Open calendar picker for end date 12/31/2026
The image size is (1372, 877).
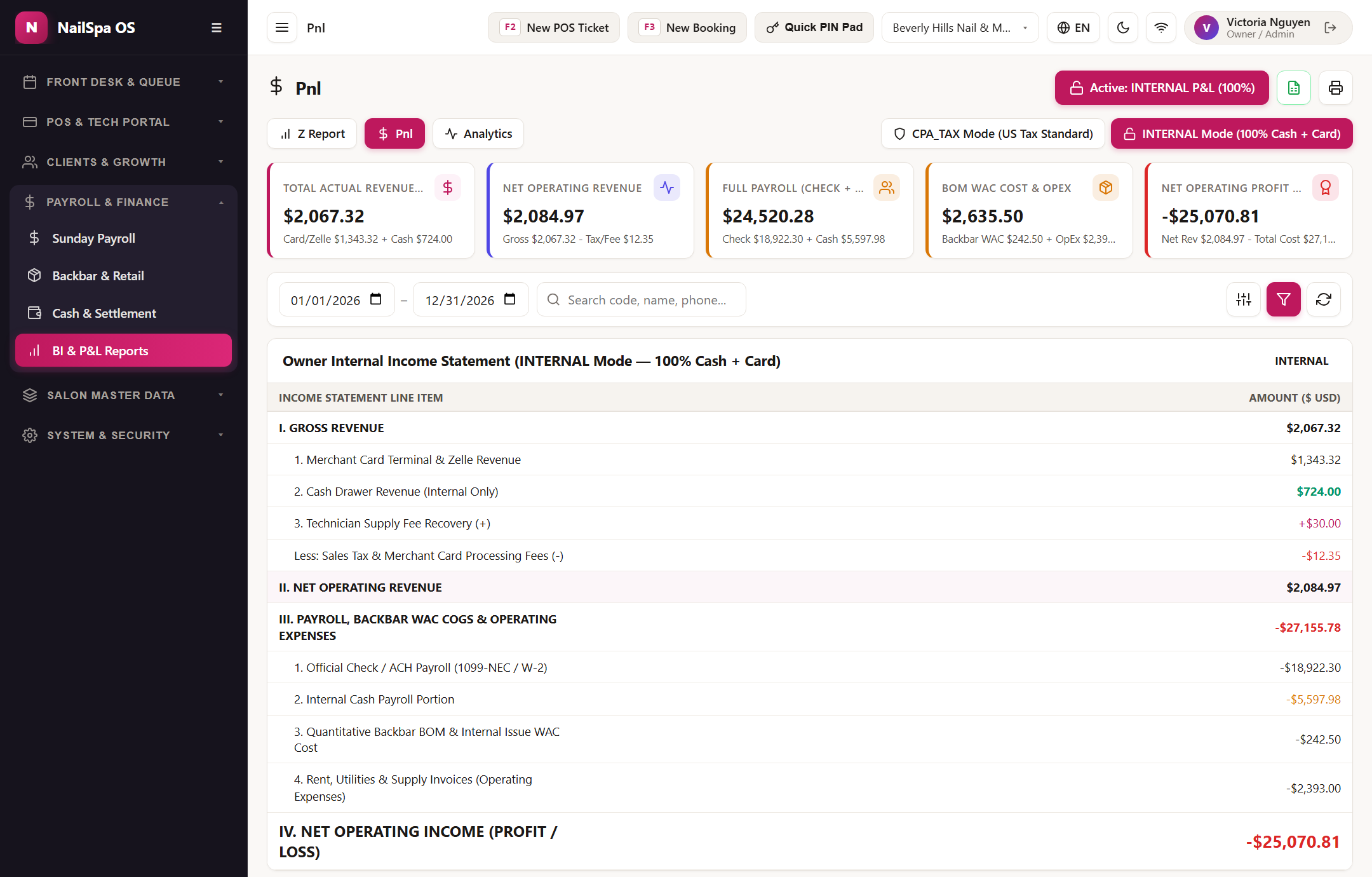click(x=510, y=299)
